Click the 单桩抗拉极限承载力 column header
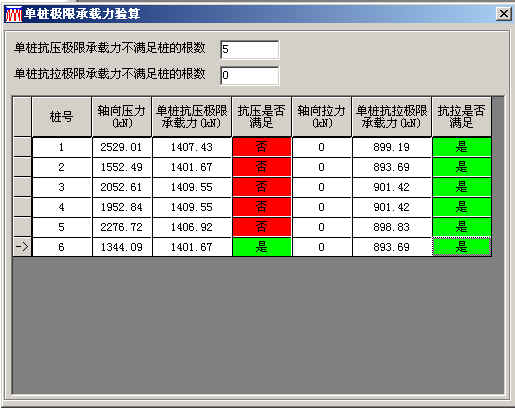 tap(392, 117)
